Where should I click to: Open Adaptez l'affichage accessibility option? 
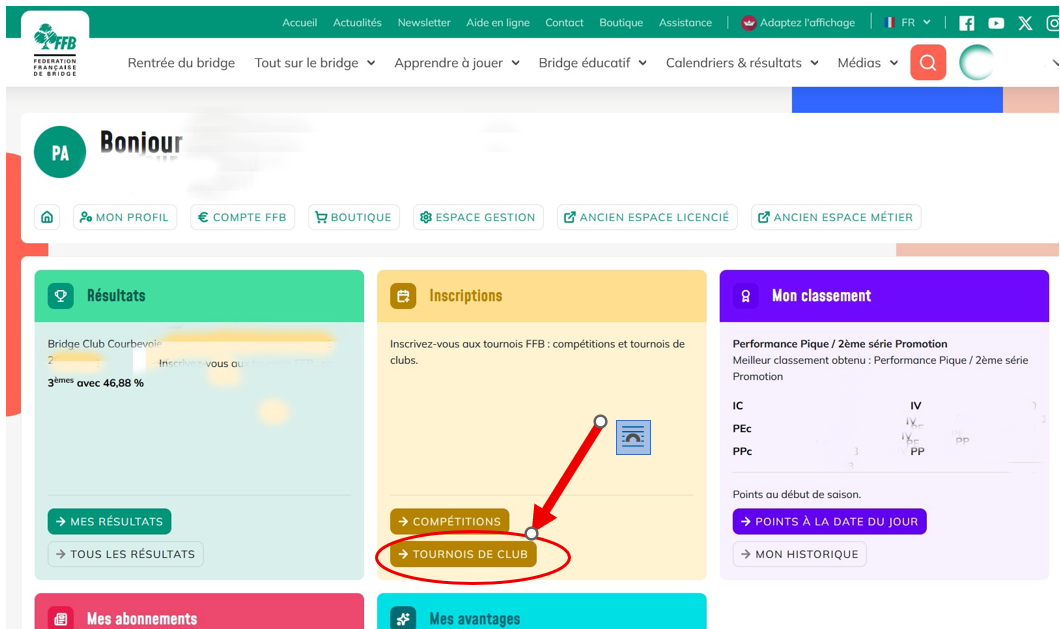(x=797, y=23)
